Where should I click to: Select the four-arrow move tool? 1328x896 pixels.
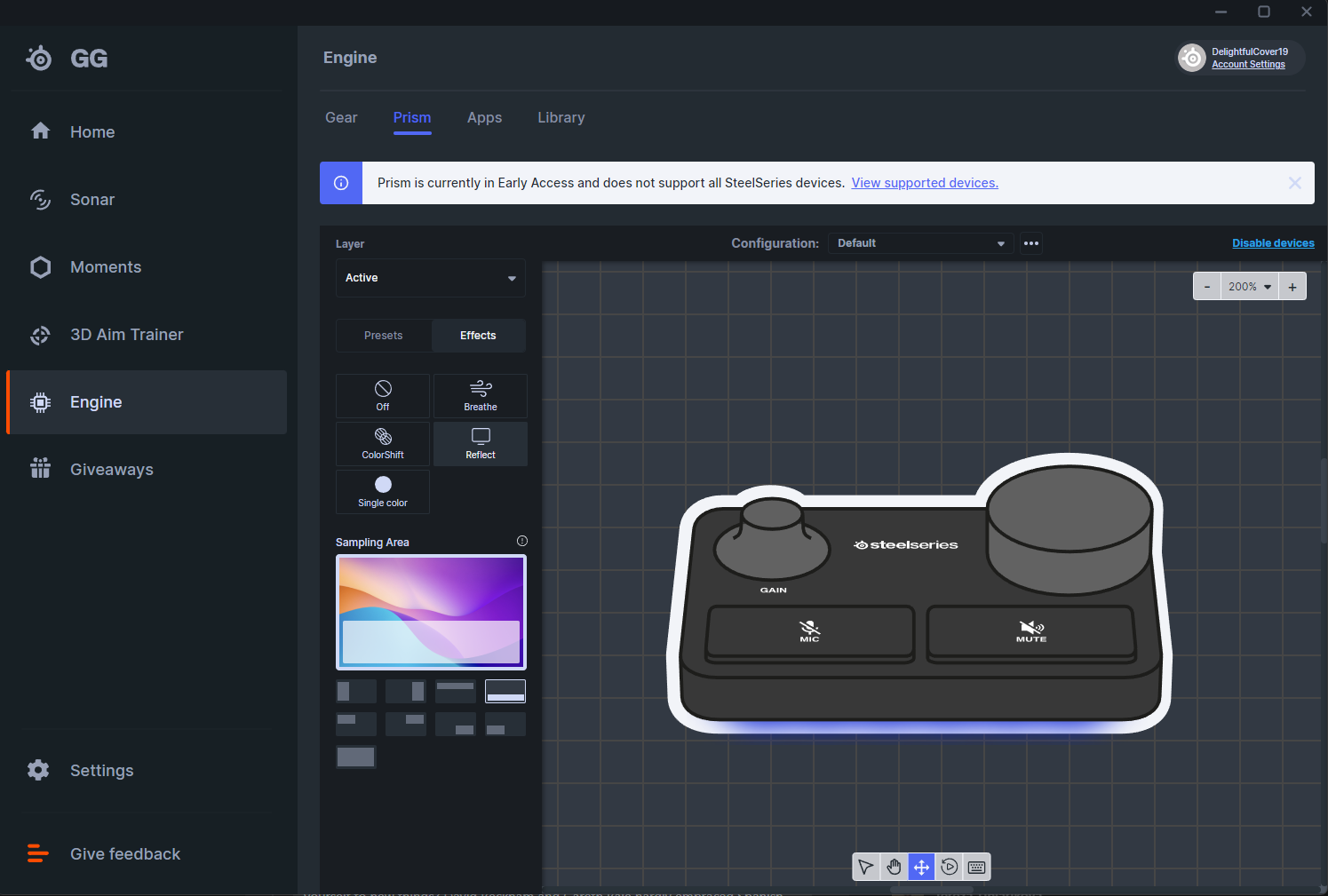tap(921, 867)
